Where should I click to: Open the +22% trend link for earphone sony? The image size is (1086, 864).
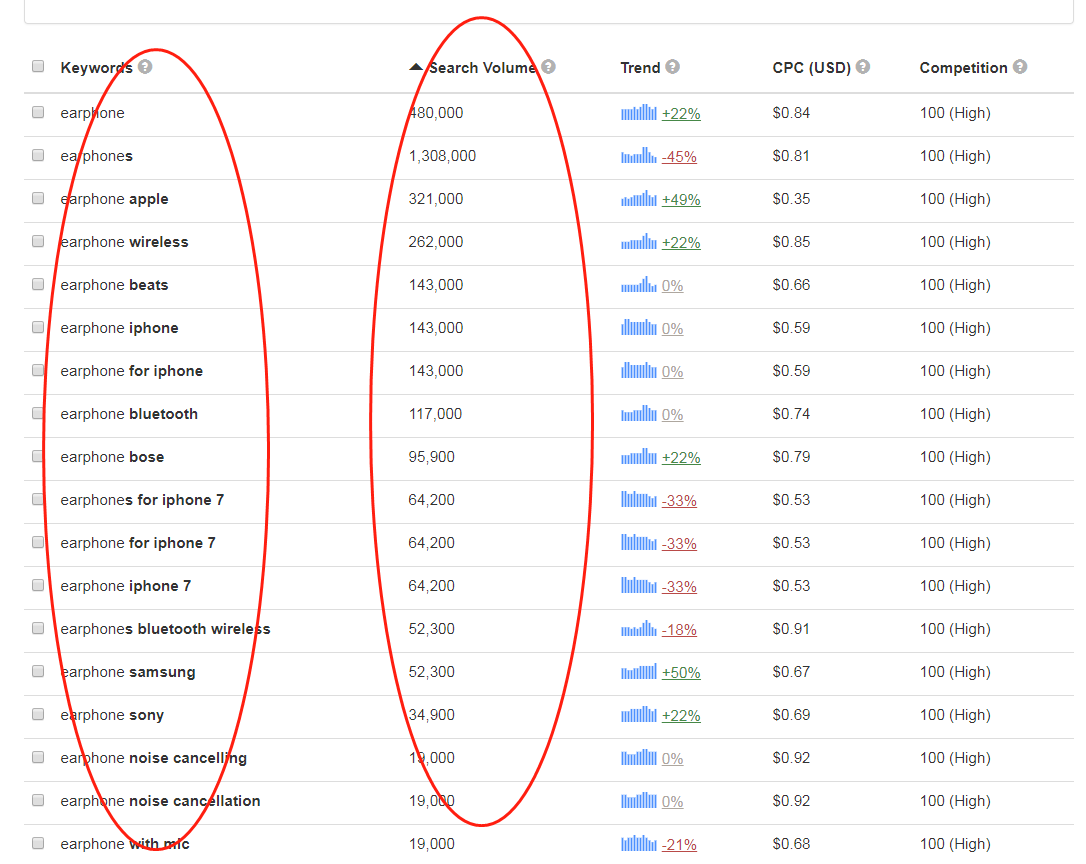click(x=681, y=715)
